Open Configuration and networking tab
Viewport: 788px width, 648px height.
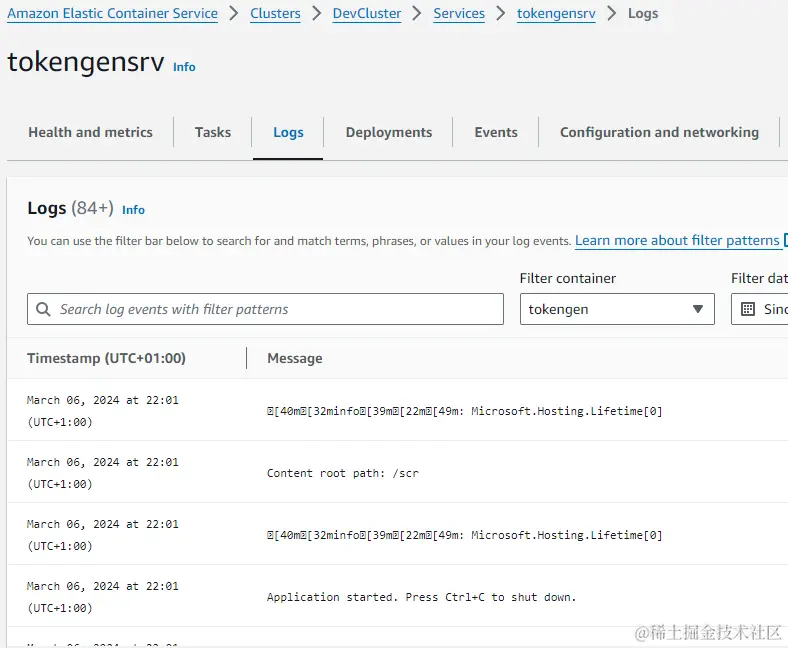[x=659, y=132]
